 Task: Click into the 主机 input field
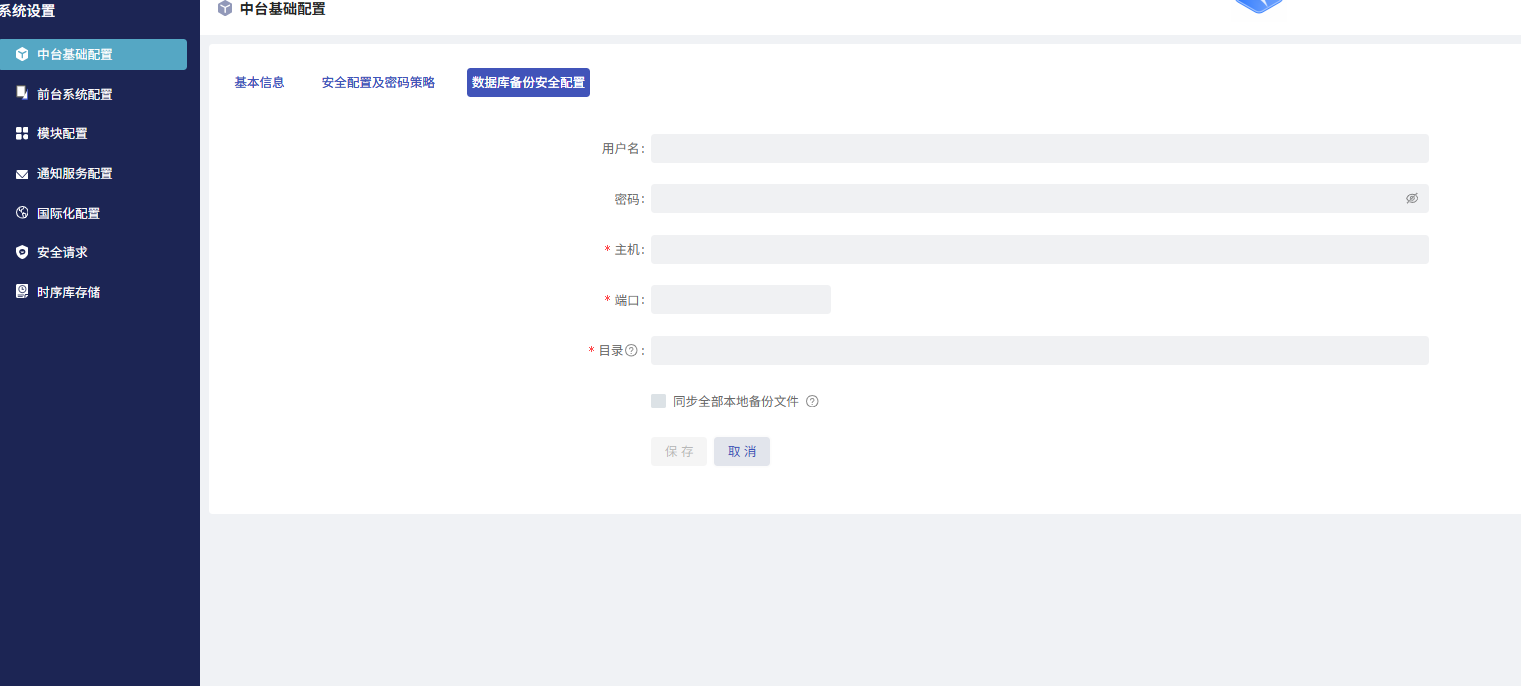pyautogui.click(x=1039, y=250)
